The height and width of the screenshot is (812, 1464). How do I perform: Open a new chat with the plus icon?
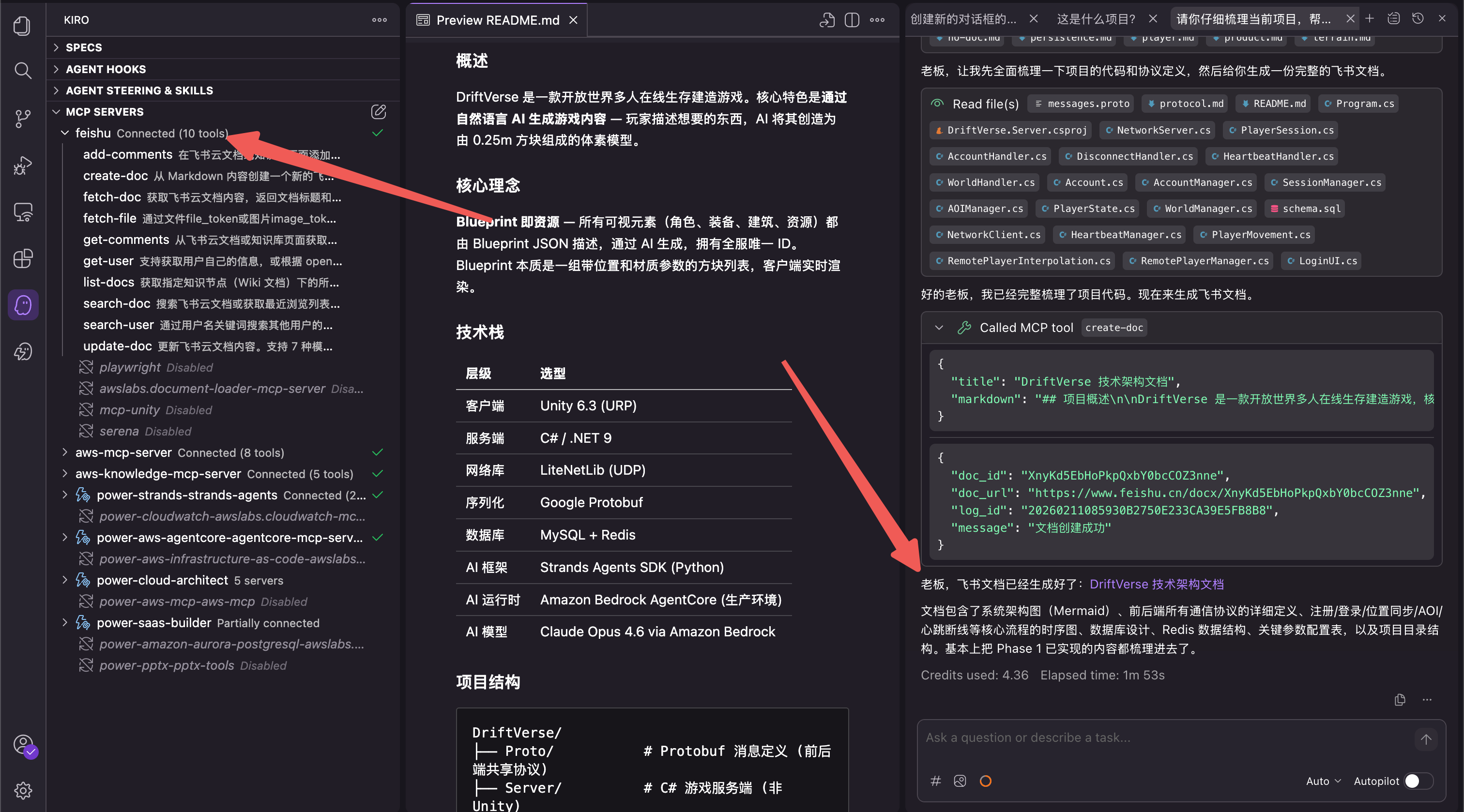(x=1370, y=18)
